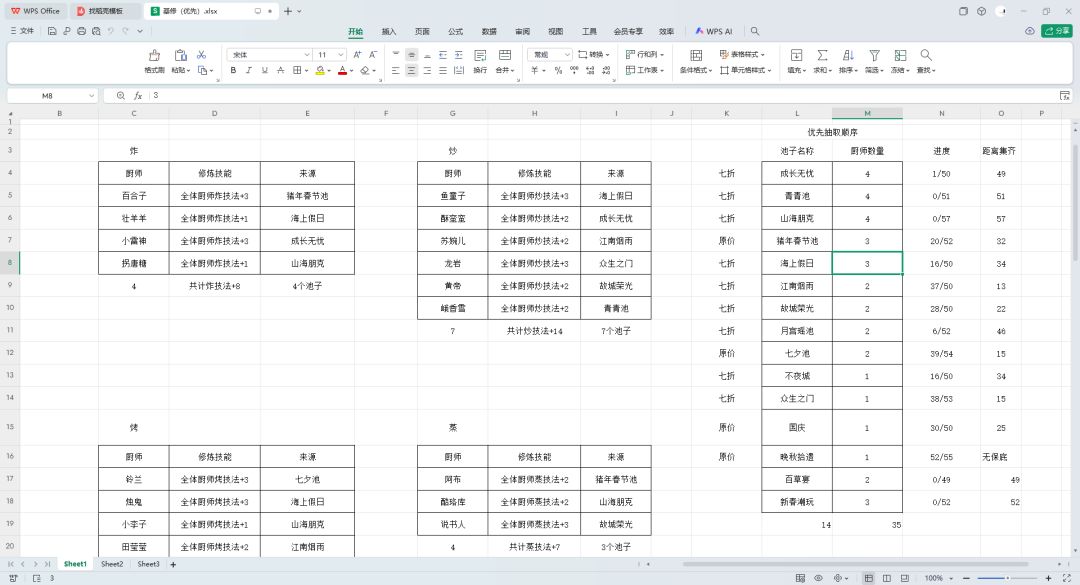Click the Sort (排序) icon
Screen dimensions: 1080x585
tap(848, 55)
